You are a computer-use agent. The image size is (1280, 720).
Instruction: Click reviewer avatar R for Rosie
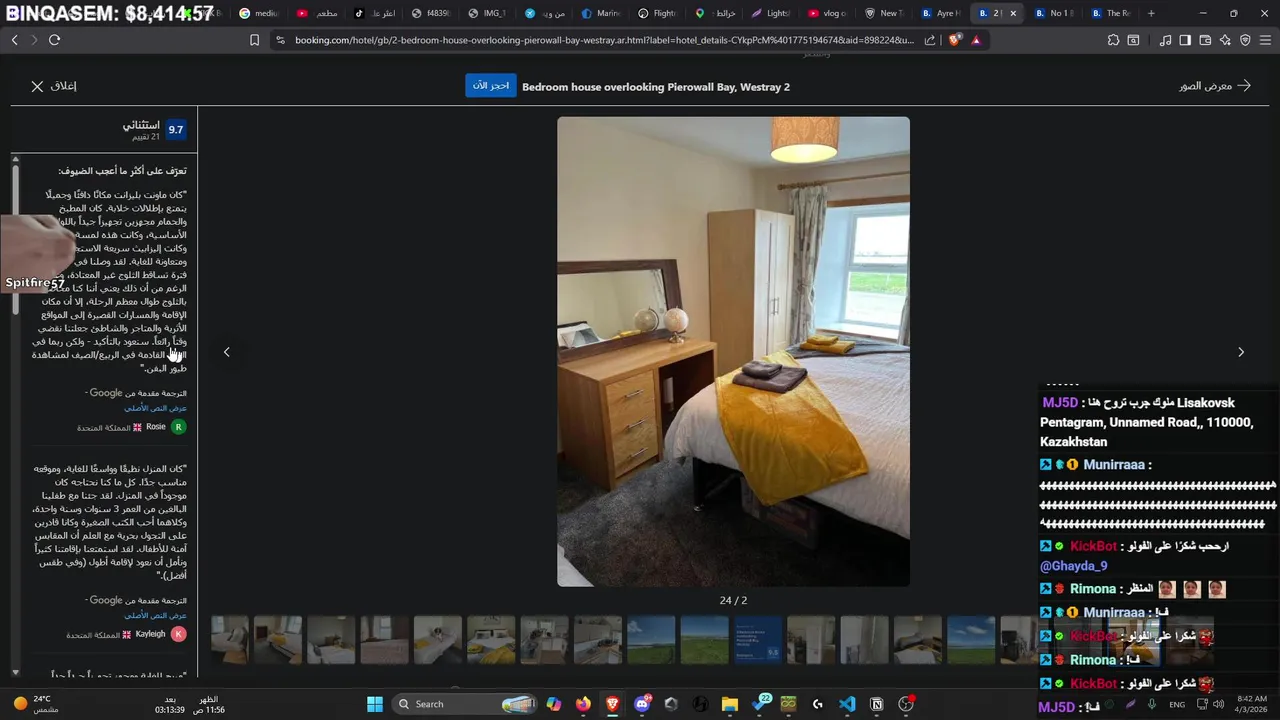178,427
